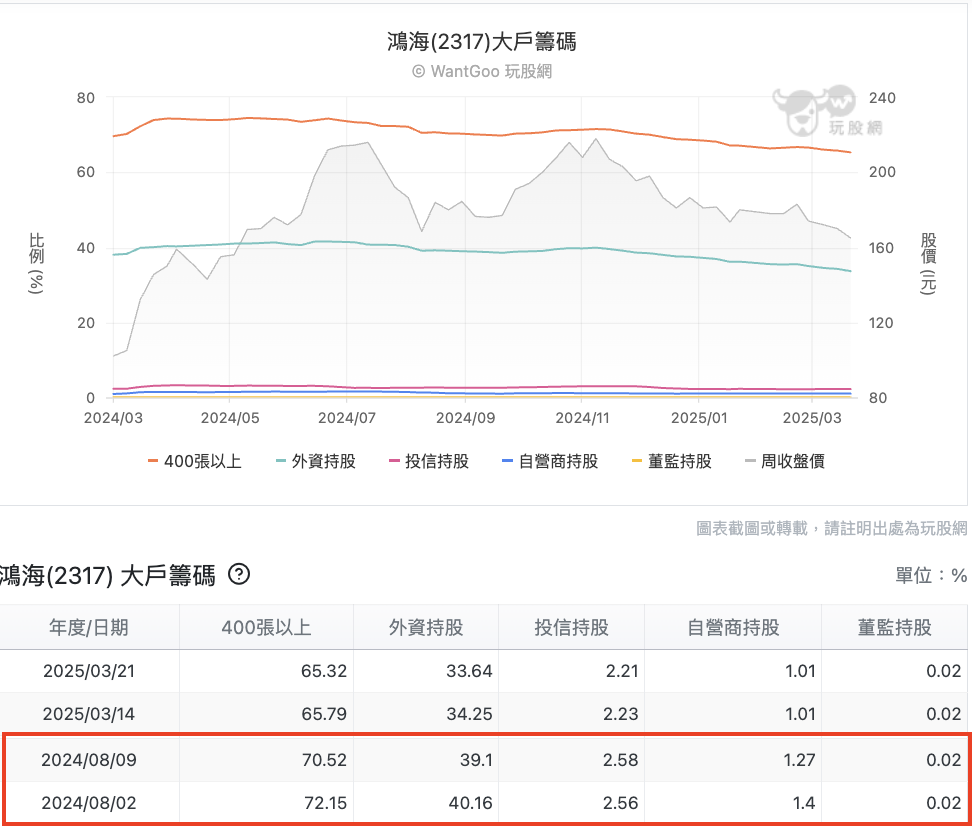Select the 2025/03/14 date cell

(x=89, y=714)
